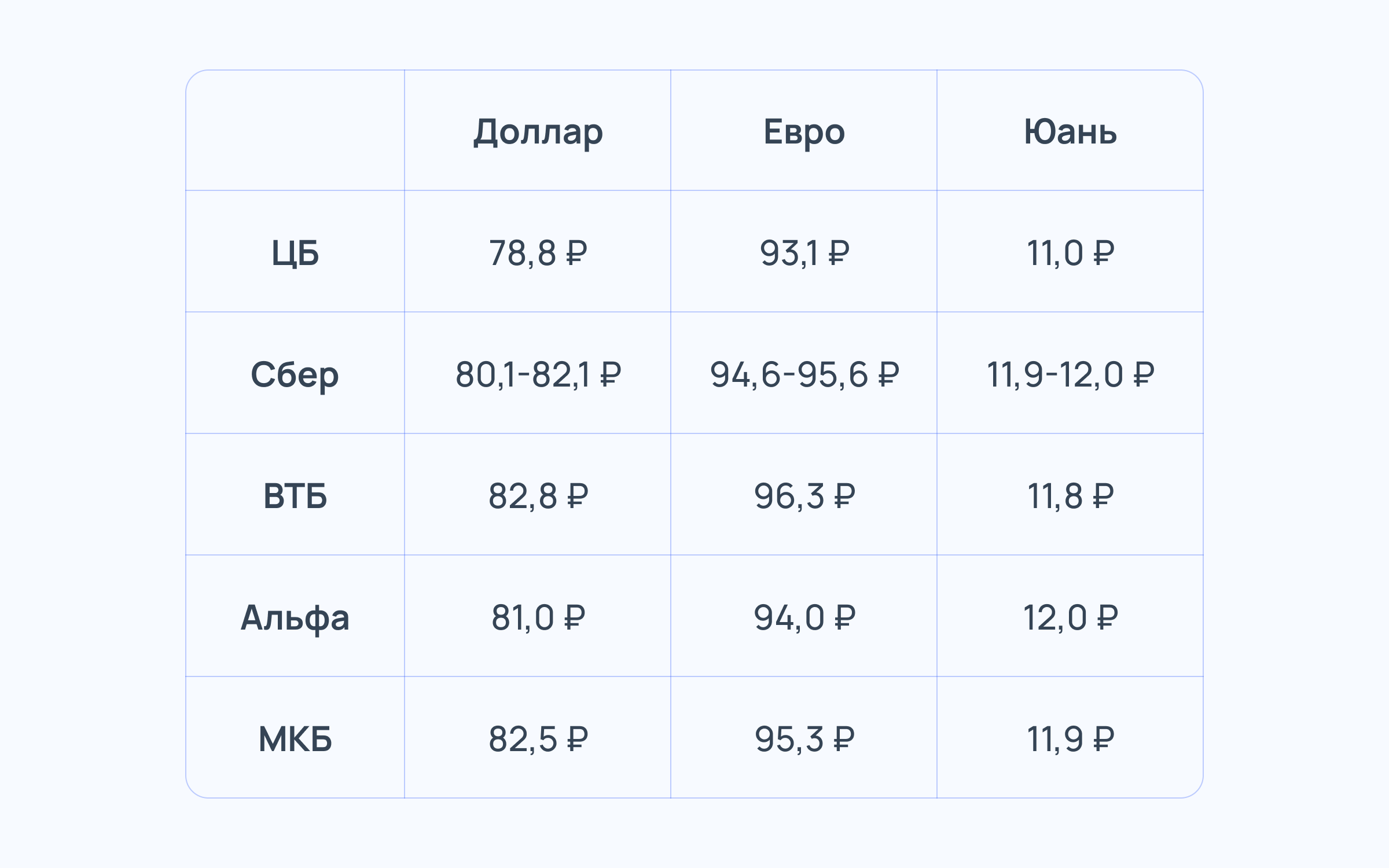Select ВТБ dollar rate 82,8 ₽
This screenshot has height=868, width=1389.
[538, 496]
